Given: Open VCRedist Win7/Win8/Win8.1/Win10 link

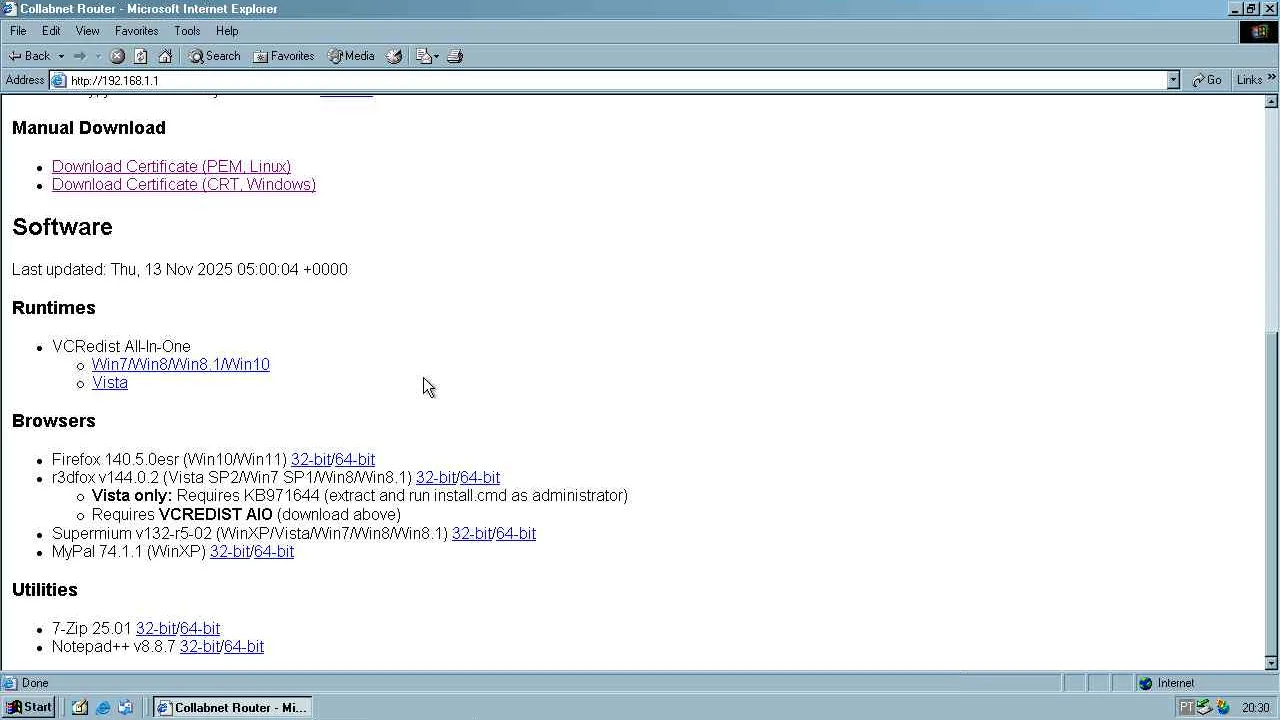Looking at the screenshot, I should click(x=181, y=365).
